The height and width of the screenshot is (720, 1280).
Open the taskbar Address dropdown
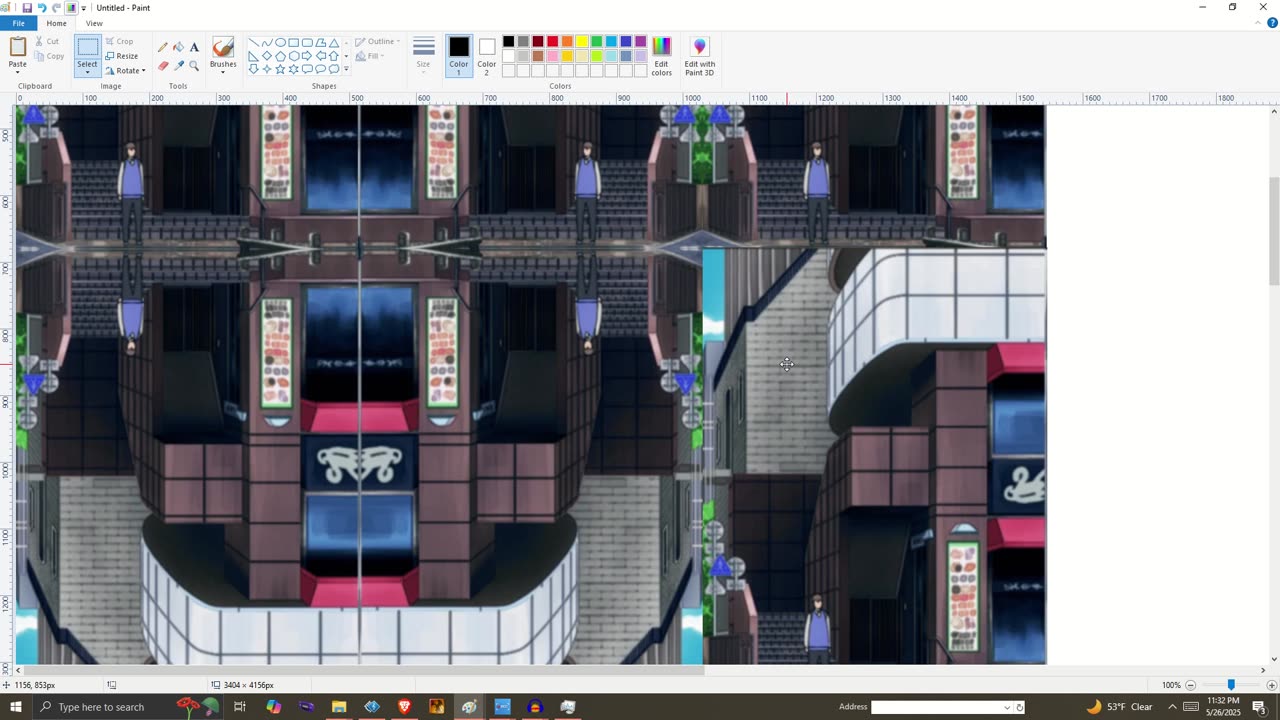[1007, 707]
